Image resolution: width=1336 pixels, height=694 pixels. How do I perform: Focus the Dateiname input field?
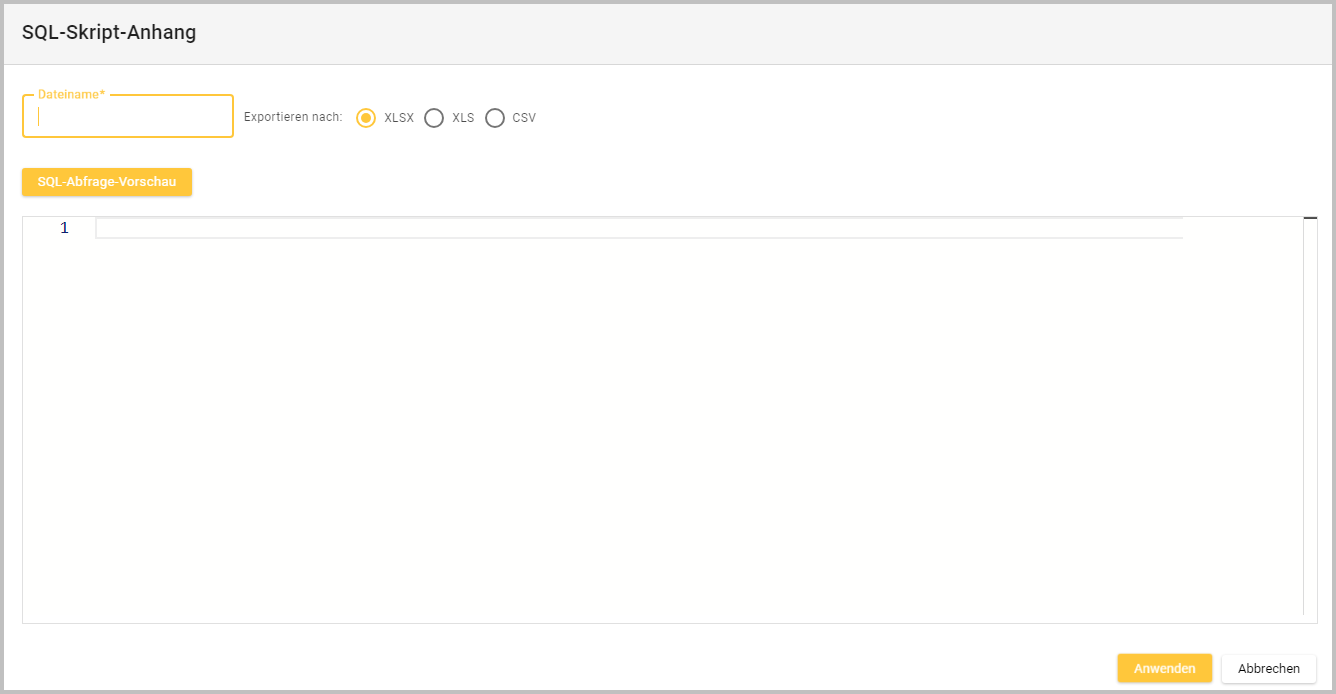pos(128,117)
